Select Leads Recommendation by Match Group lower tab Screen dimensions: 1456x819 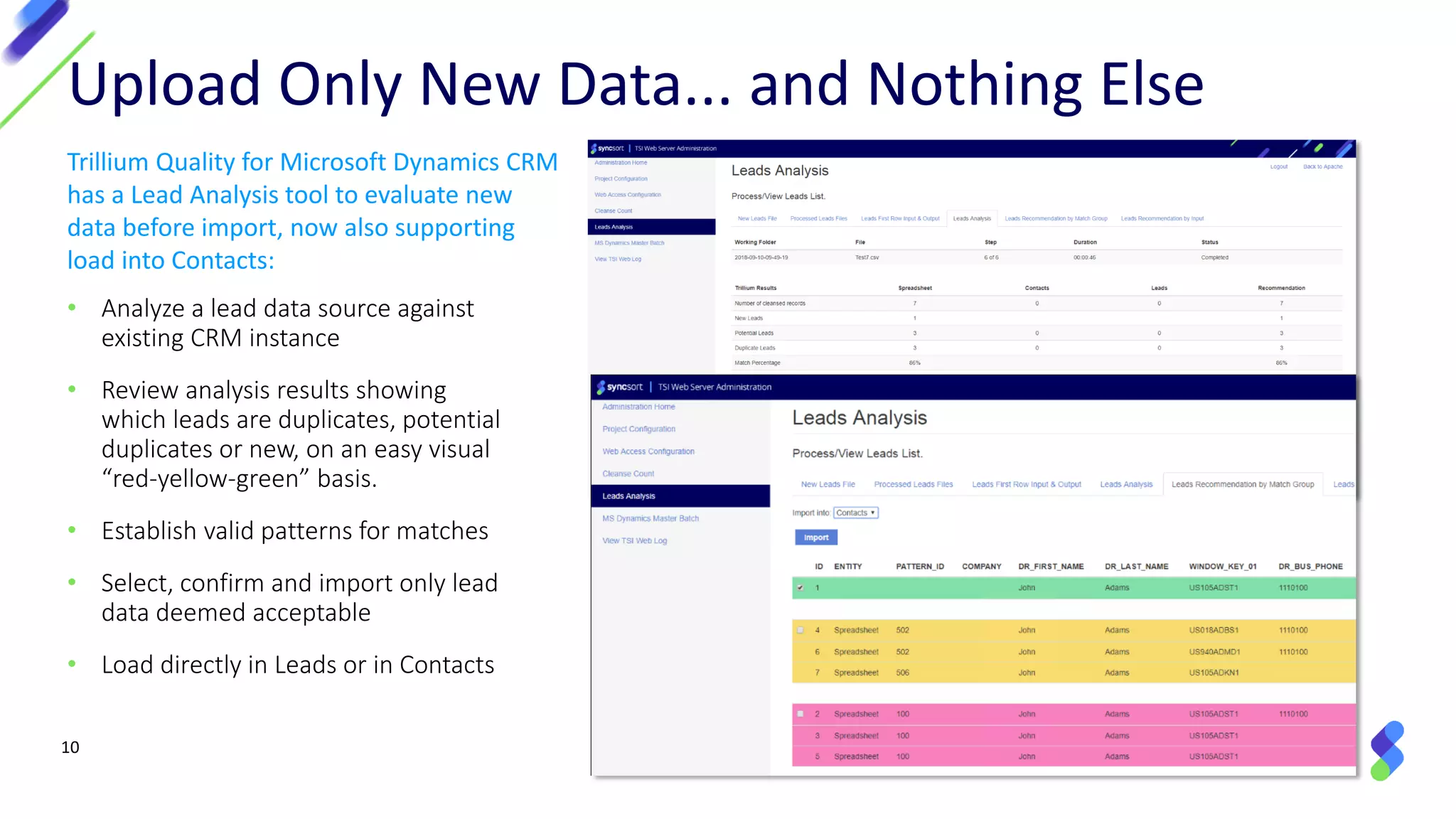pos(1243,484)
